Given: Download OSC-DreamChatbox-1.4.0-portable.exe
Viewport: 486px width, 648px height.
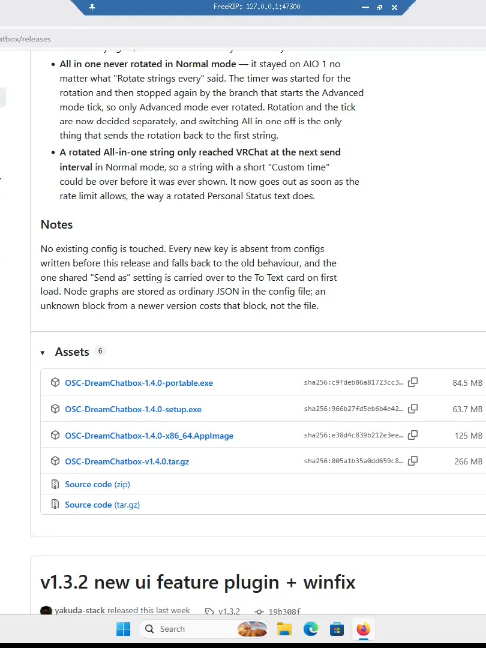Looking at the screenshot, I should pos(139,383).
